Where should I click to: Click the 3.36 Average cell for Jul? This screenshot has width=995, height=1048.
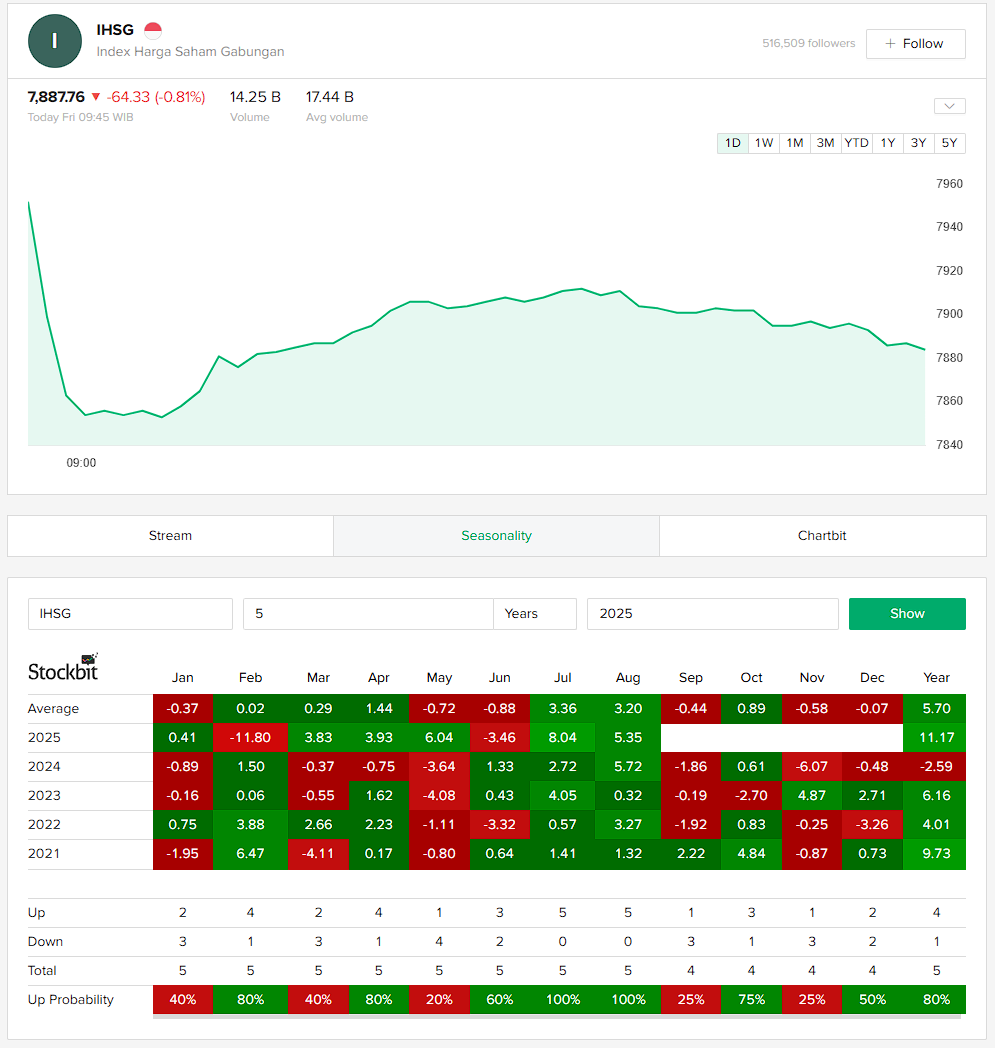click(563, 708)
